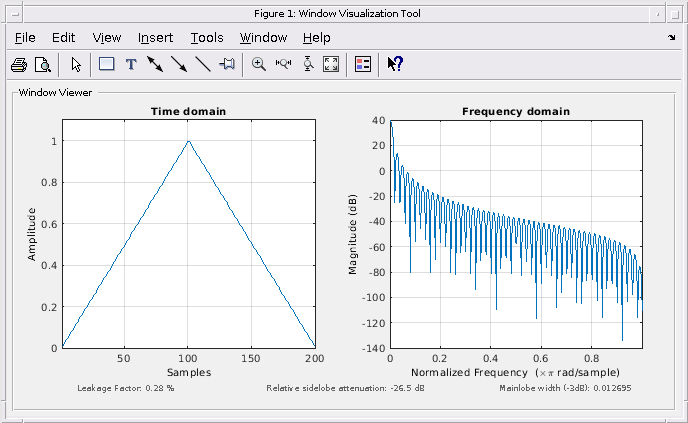The height and width of the screenshot is (423, 688).
Task: Select the Insert Text tool
Action: [131, 65]
